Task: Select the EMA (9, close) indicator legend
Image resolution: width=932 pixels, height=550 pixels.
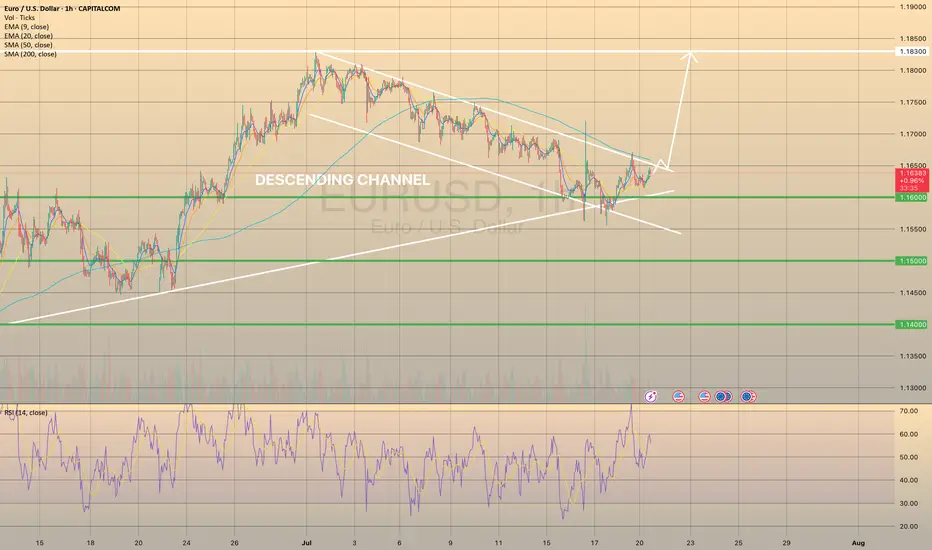Action: pyautogui.click(x=27, y=27)
